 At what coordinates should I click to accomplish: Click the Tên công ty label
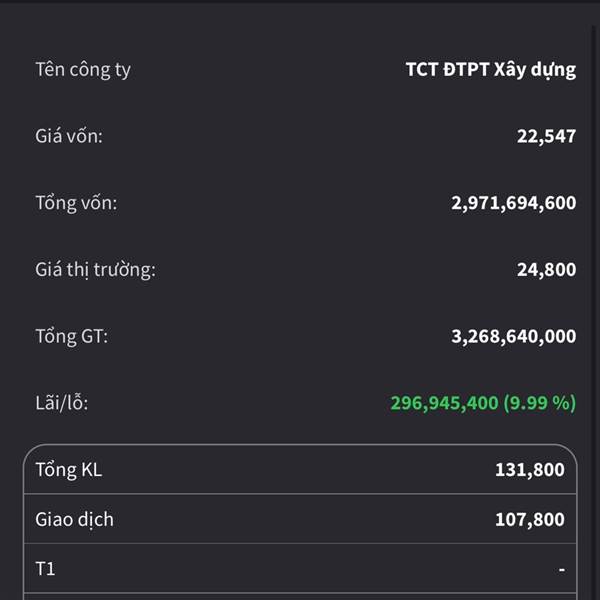[83, 70]
